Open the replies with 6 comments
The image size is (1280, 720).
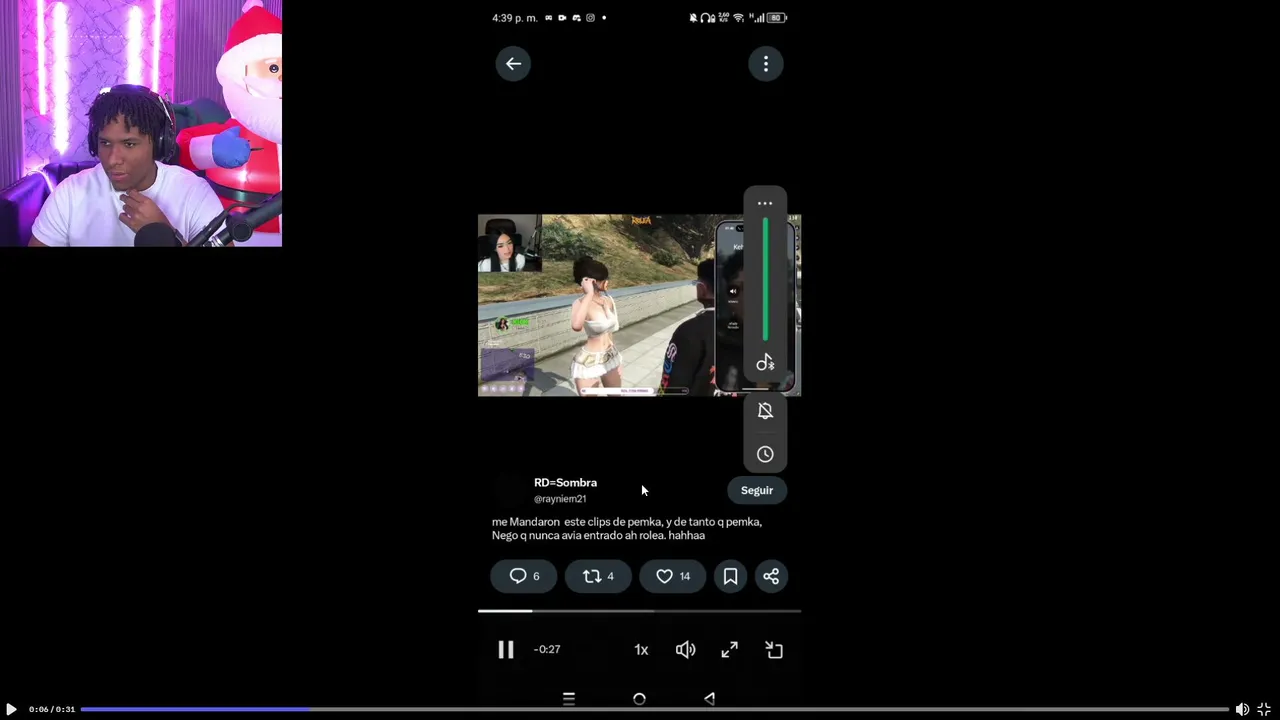coord(523,576)
